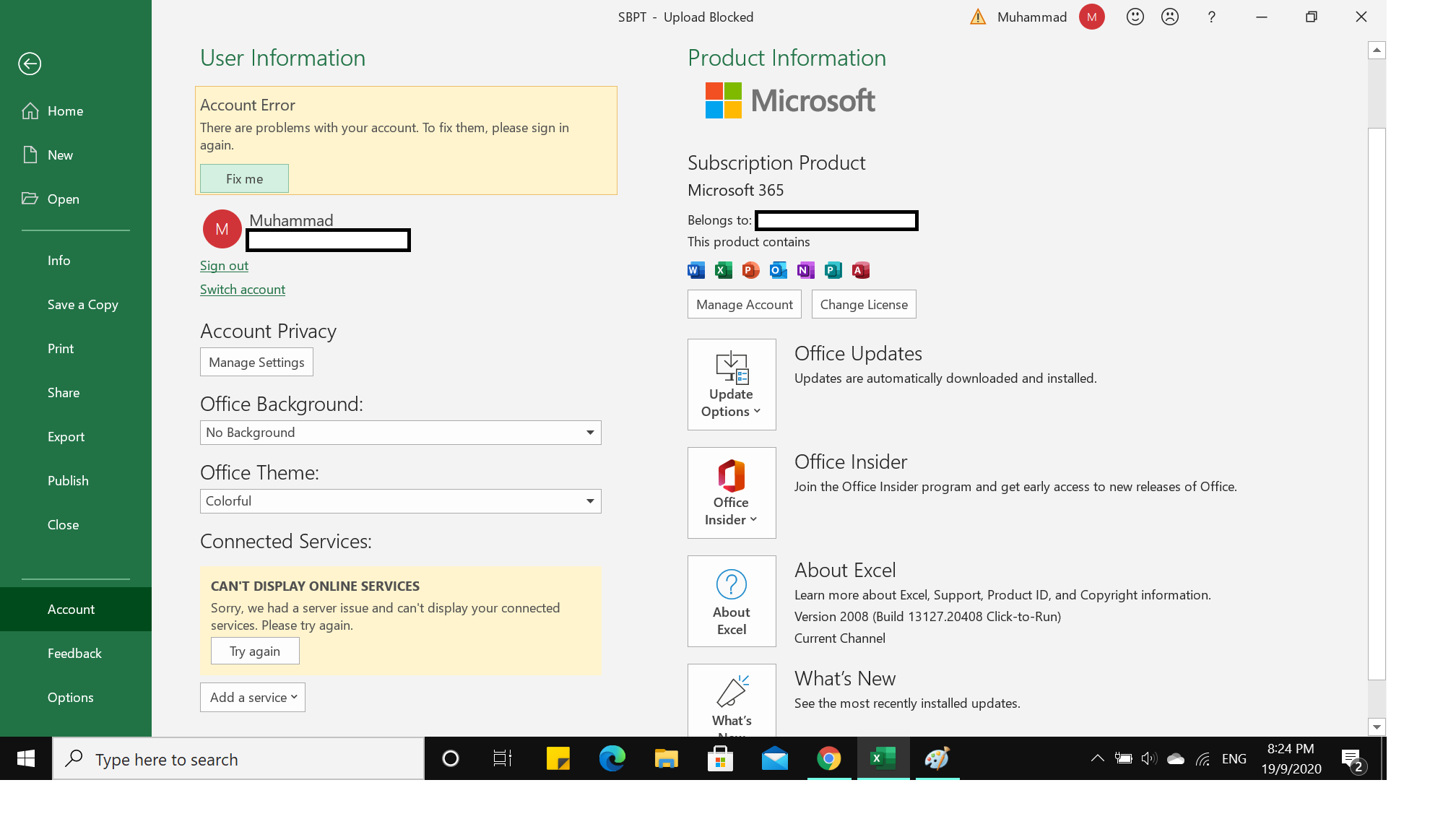Click the OneNote app icon under product contains
Viewport: 1456px width, 819px height.
pyautogui.click(x=806, y=270)
